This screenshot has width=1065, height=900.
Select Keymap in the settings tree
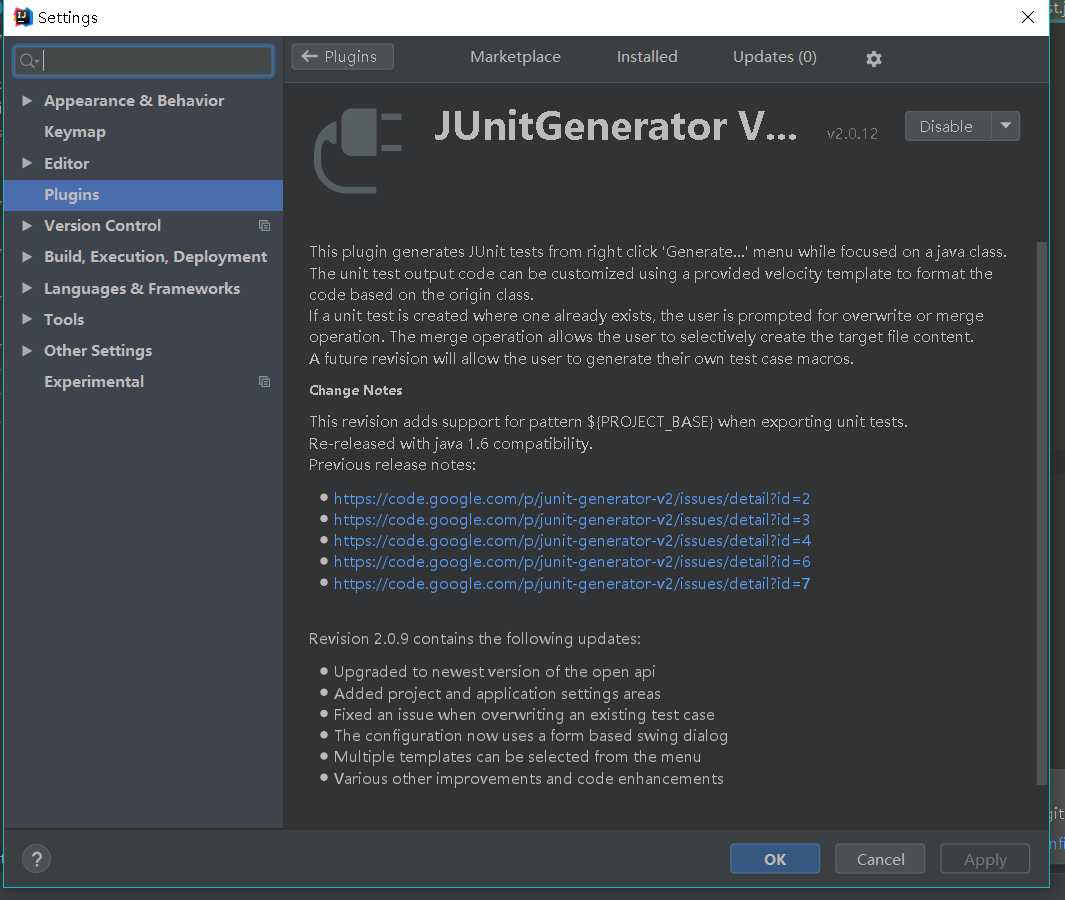(75, 132)
